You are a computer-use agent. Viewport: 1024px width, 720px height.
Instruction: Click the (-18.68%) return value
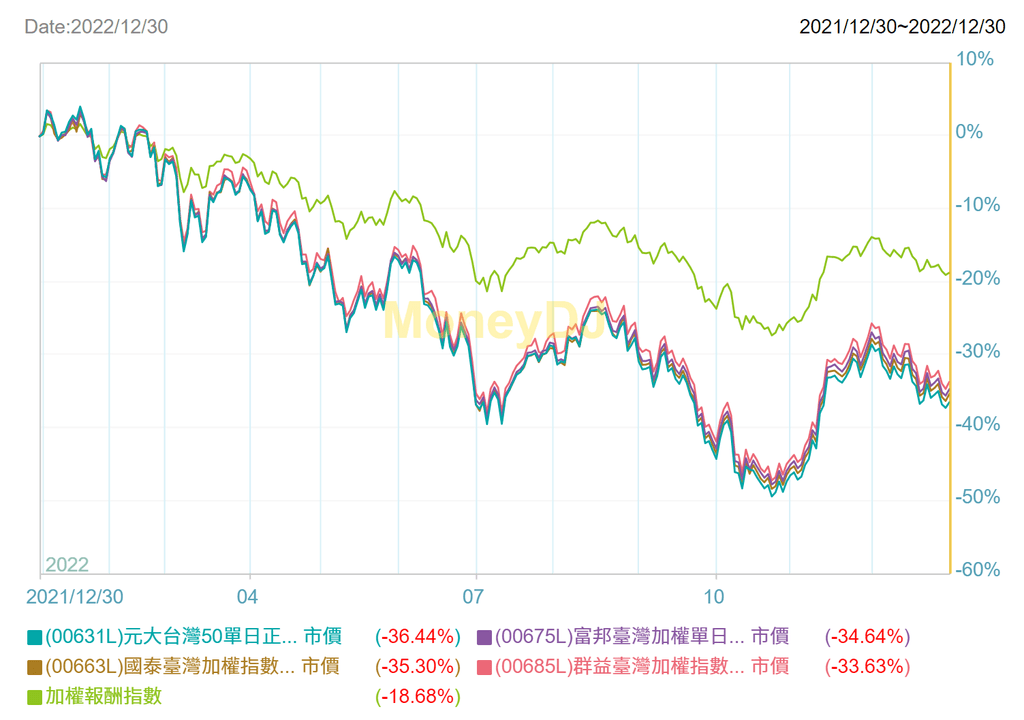click(x=418, y=696)
